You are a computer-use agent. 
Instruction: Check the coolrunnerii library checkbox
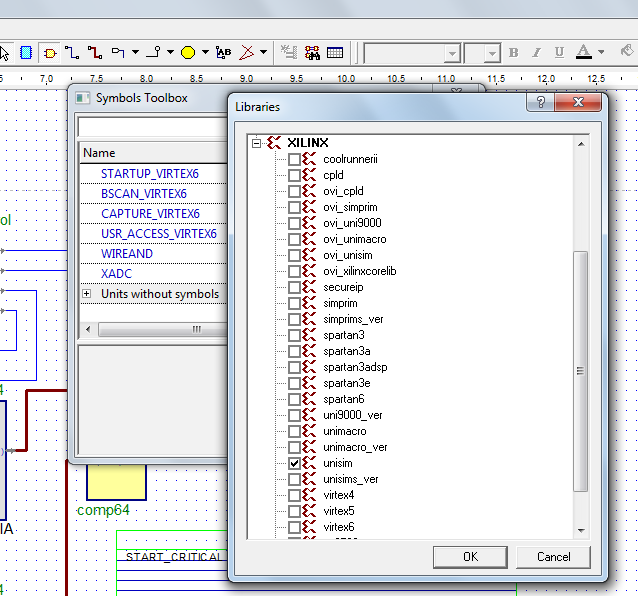point(294,159)
